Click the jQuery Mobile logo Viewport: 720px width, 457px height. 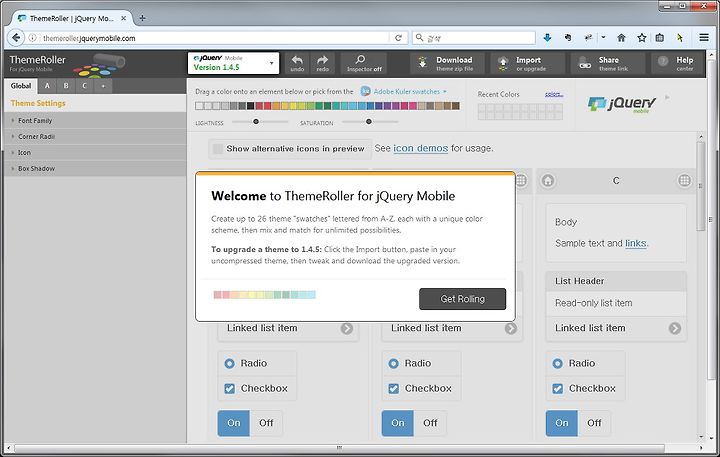(622, 104)
